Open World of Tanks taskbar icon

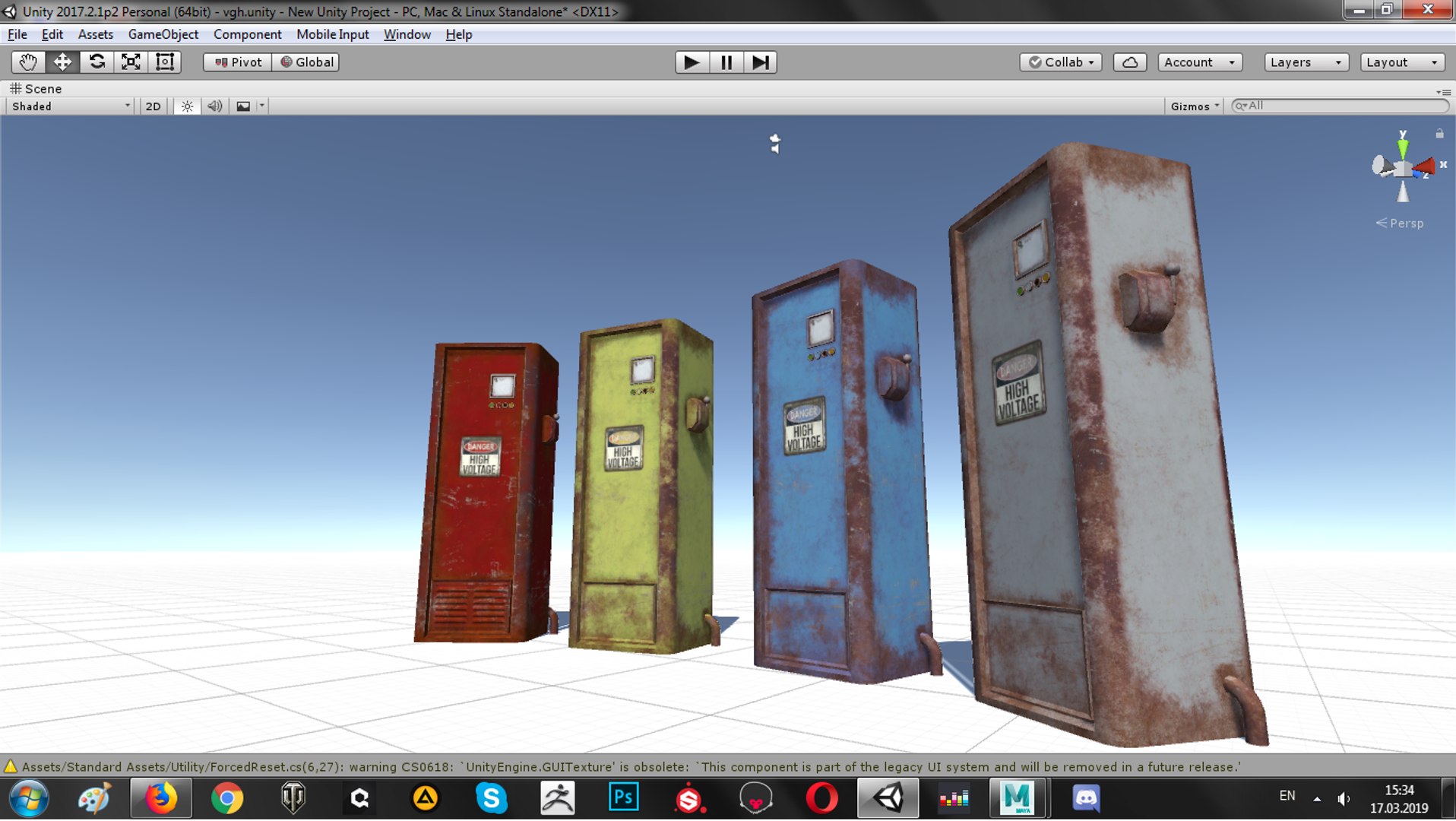click(x=293, y=798)
